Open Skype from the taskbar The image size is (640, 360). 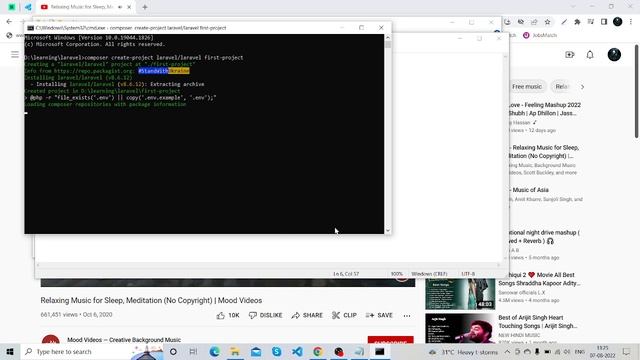pyautogui.click(x=276, y=352)
